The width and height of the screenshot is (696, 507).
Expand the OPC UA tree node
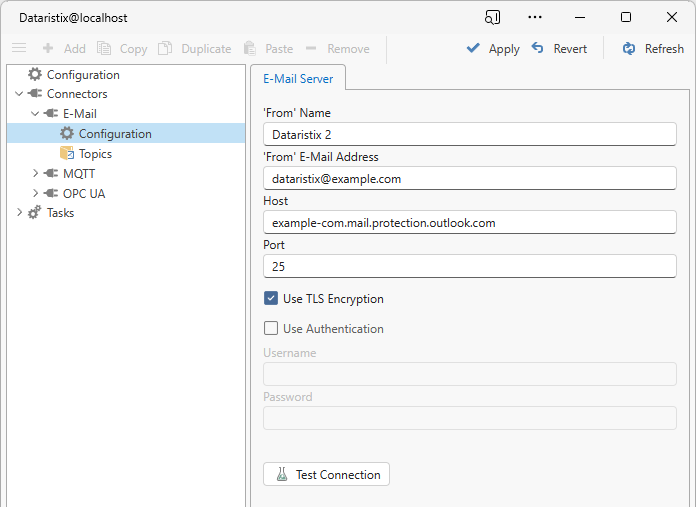coord(36,193)
